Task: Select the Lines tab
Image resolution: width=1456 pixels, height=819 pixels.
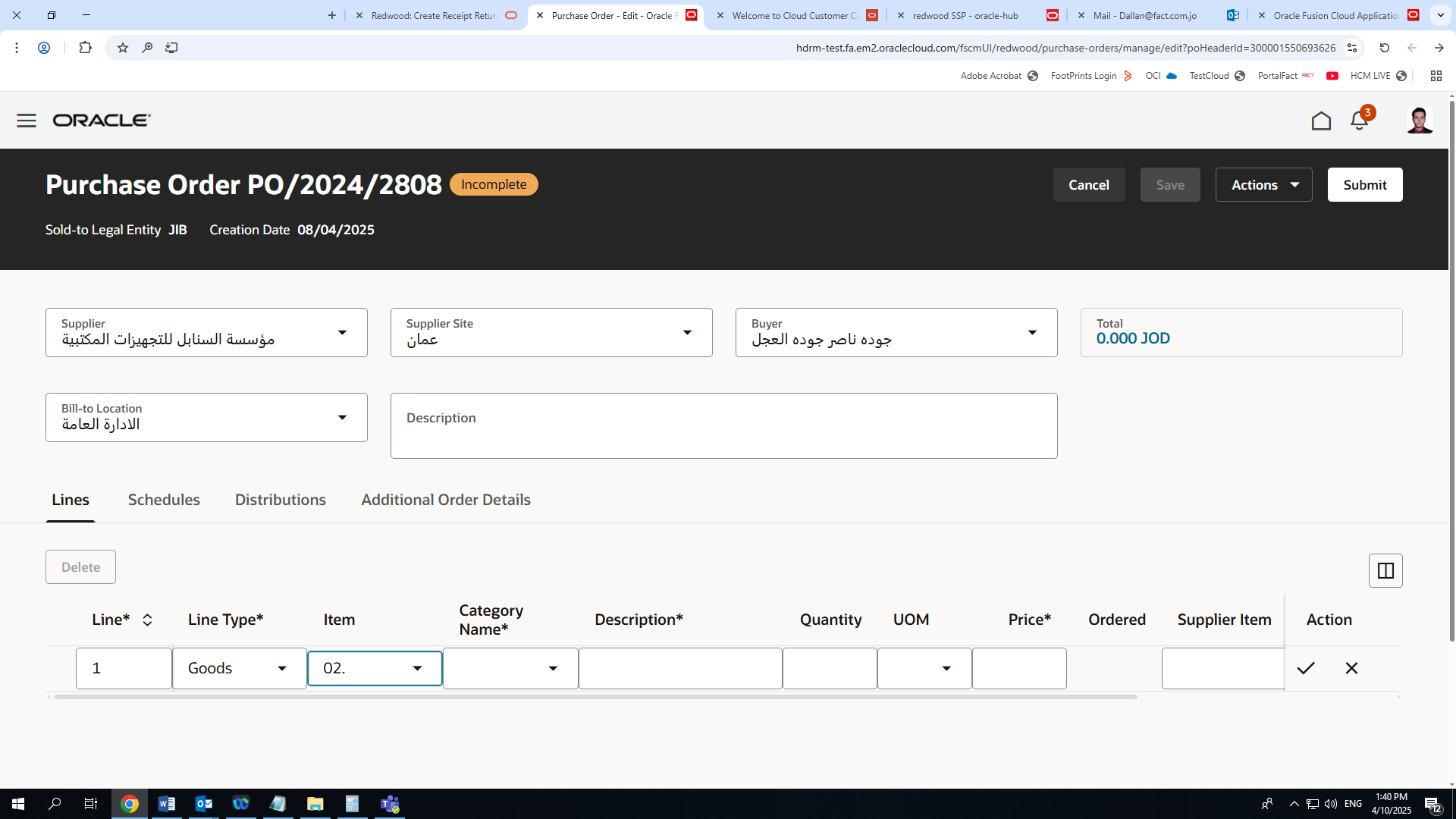Action: 71,500
